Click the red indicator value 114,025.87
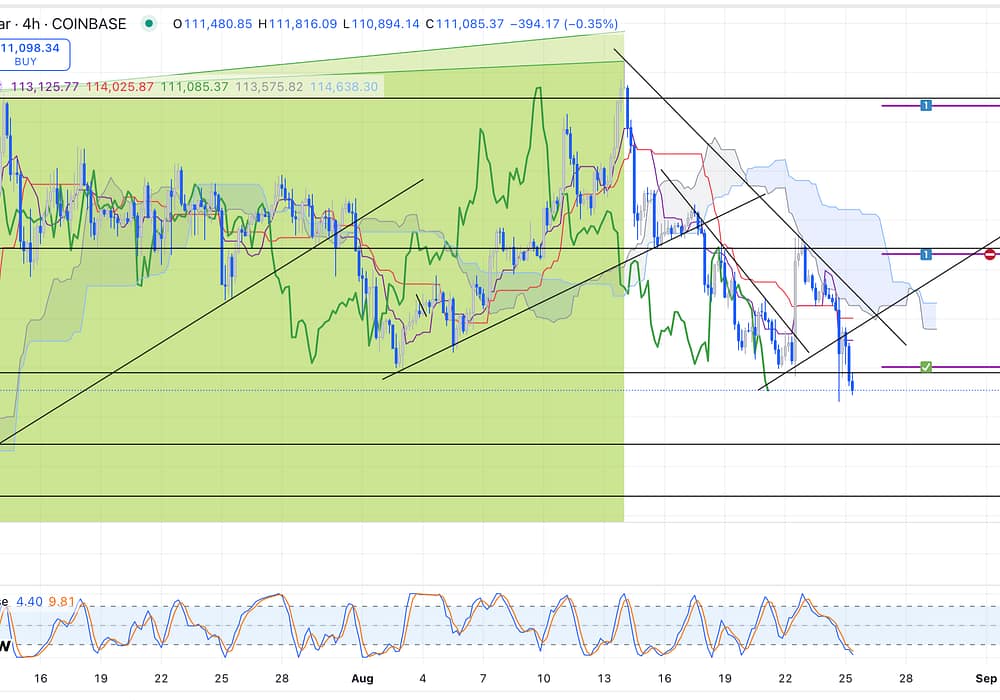The height and width of the screenshot is (700, 1000). click(119, 87)
